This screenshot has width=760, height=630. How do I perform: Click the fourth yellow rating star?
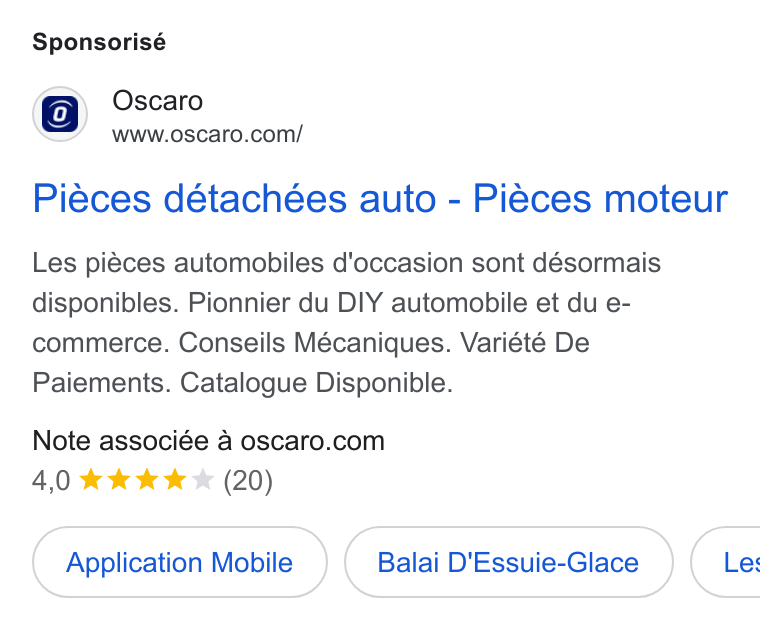pos(175,480)
